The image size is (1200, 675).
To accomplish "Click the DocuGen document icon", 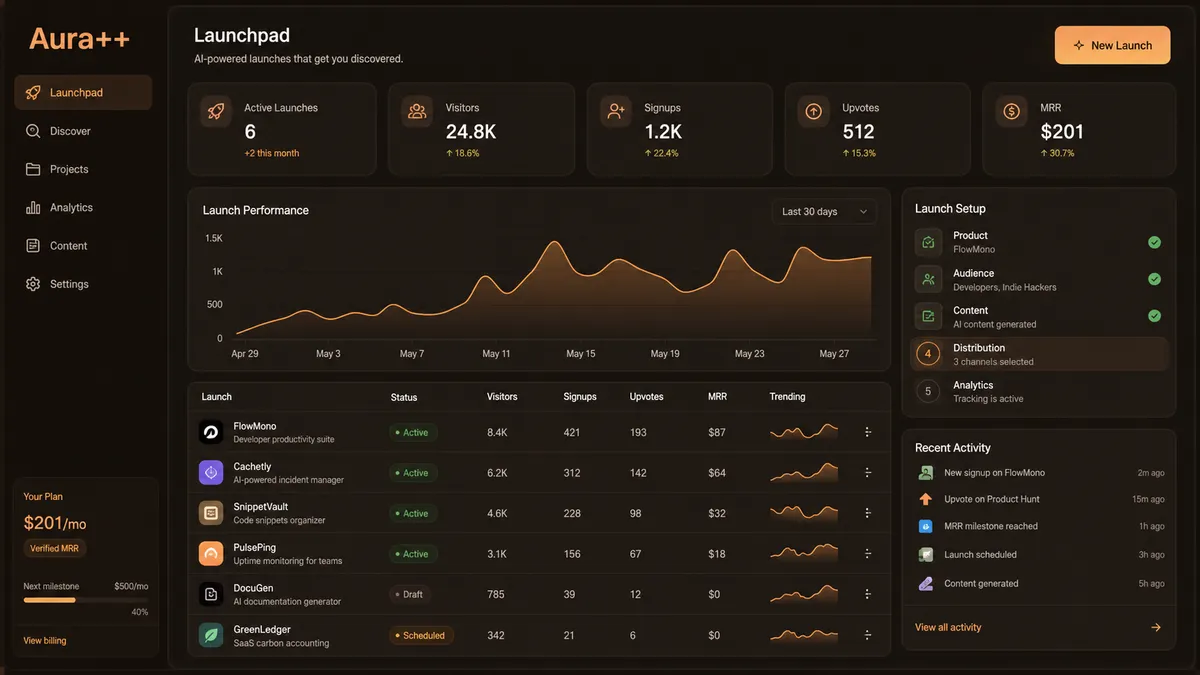I will click(211, 594).
